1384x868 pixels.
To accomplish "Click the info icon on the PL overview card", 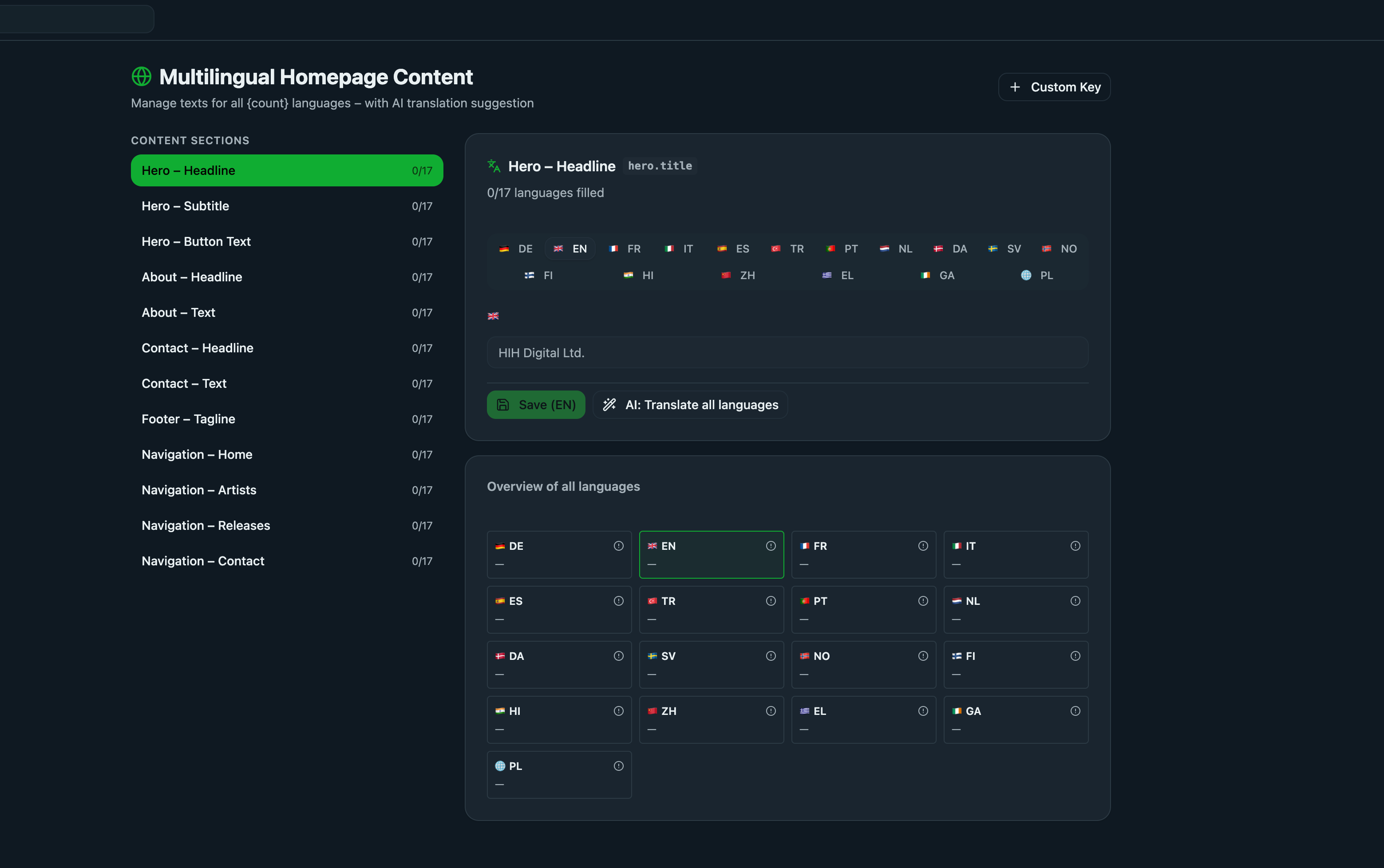I will click(x=618, y=766).
